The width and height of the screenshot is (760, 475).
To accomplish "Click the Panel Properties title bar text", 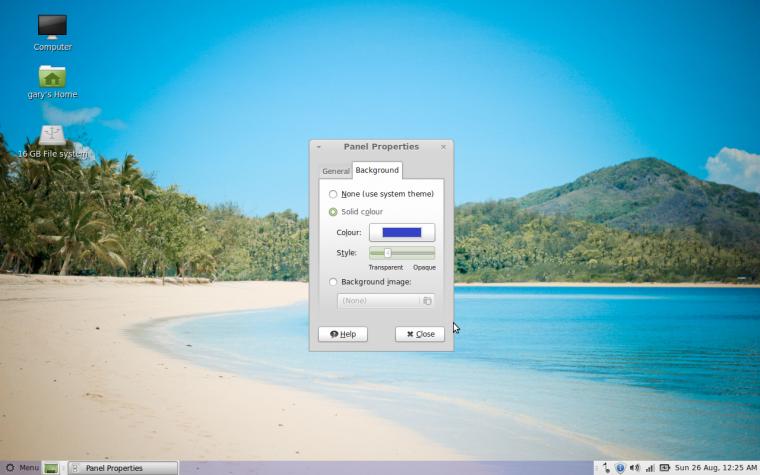I will coord(381,146).
